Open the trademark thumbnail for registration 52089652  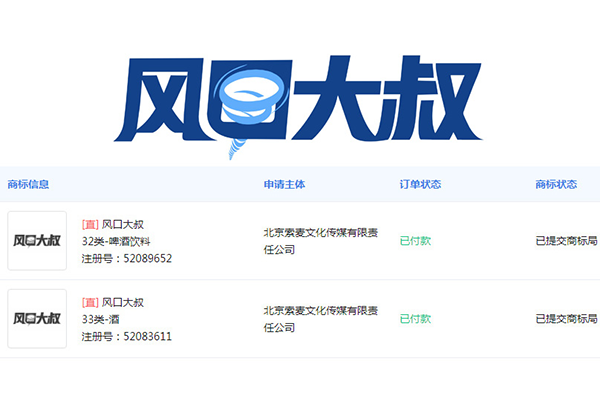point(37,241)
